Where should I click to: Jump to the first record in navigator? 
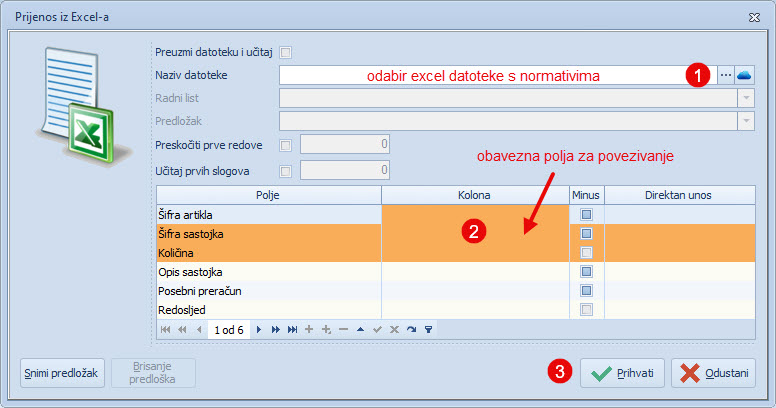click(x=165, y=329)
